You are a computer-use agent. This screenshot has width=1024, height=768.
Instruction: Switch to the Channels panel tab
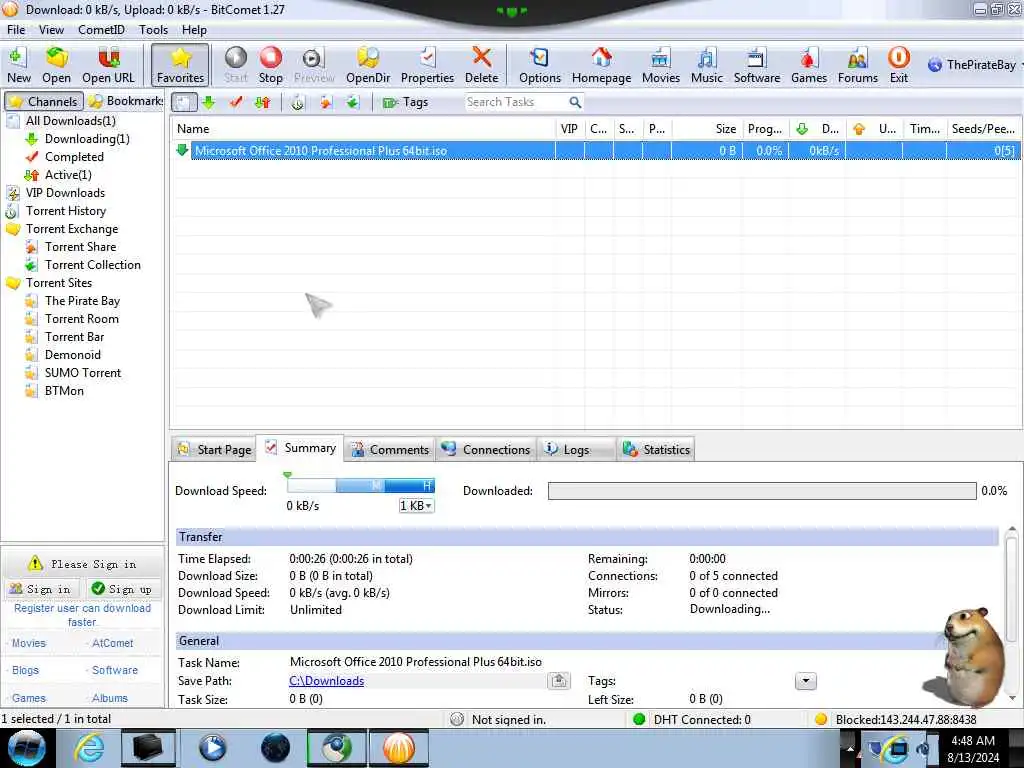pyautogui.click(x=44, y=101)
